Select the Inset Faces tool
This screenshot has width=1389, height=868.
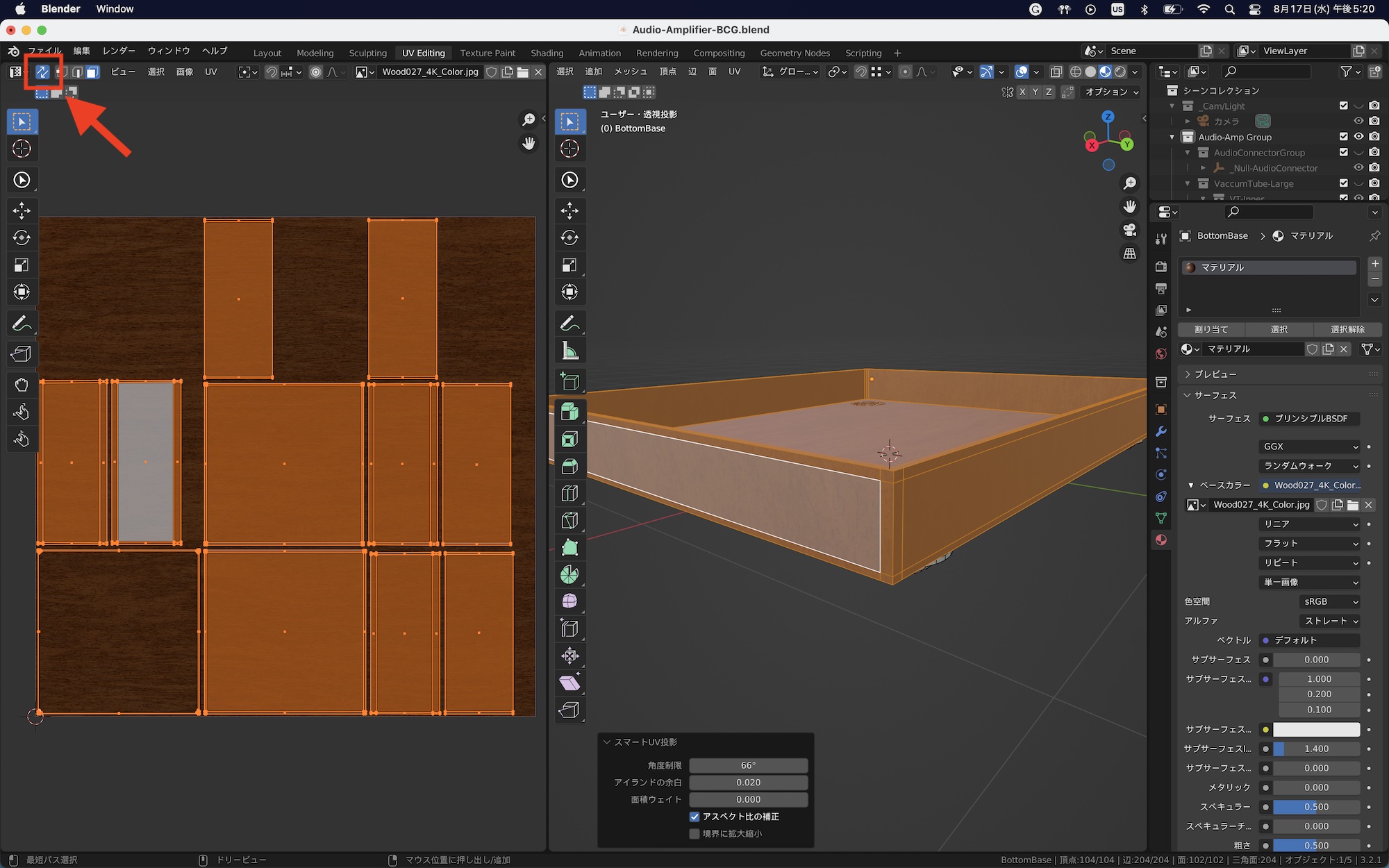[569, 439]
